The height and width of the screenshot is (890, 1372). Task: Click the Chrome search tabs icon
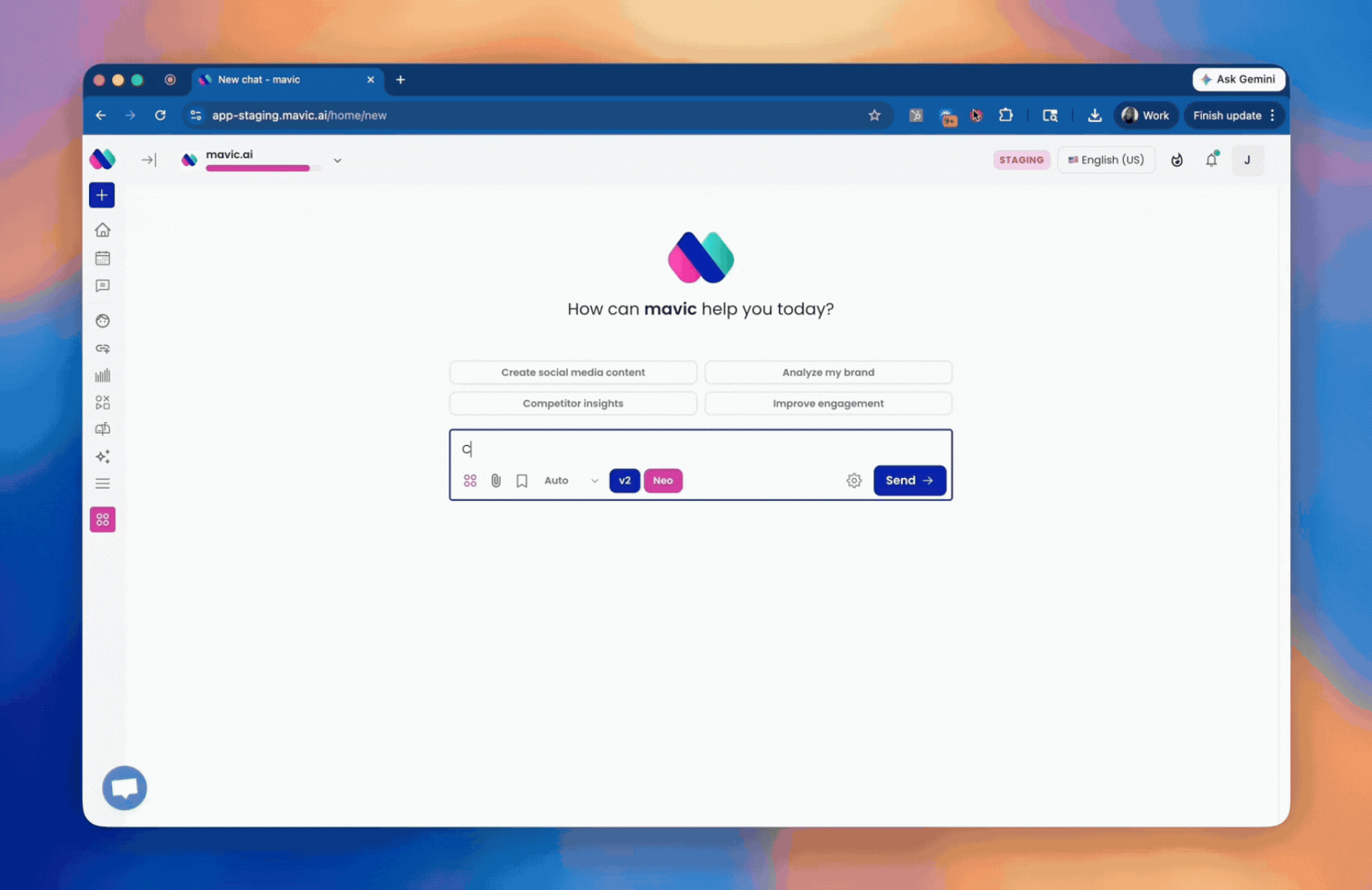click(1050, 115)
